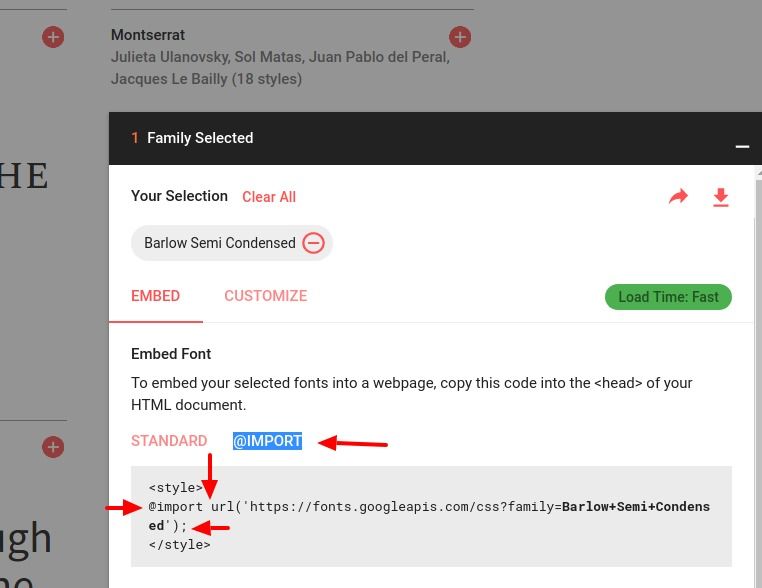Click the closing </style> tag in code
This screenshot has height=588, width=762.
[x=180, y=545]
